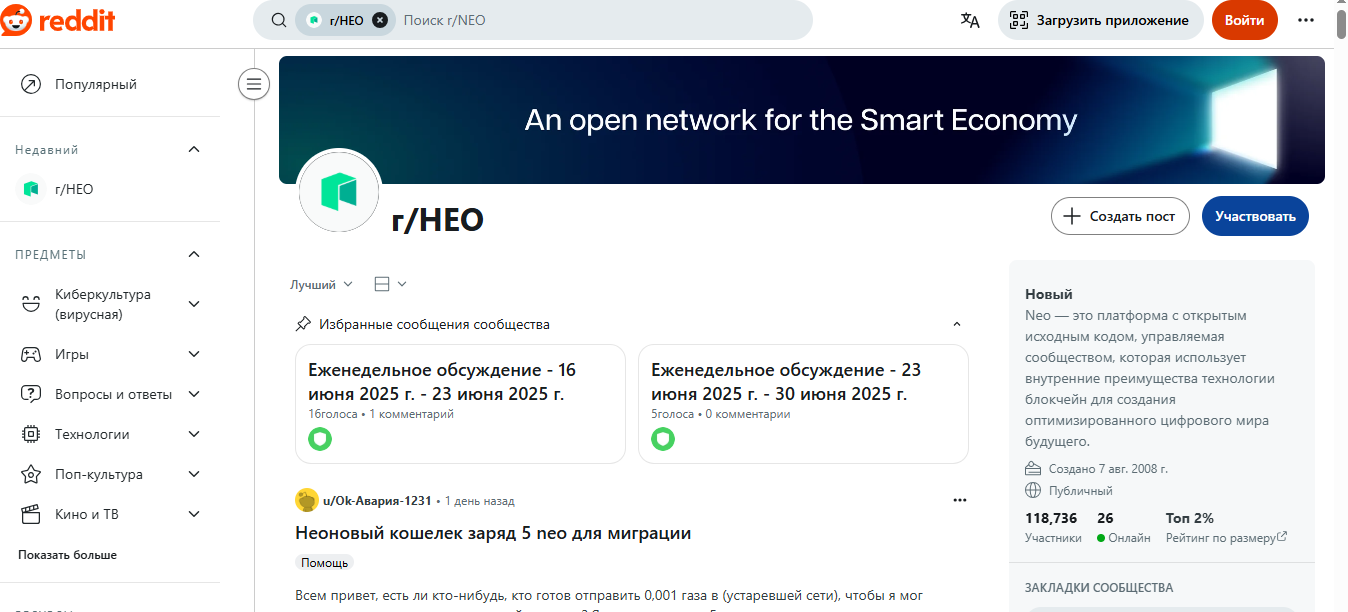Image resolution: width=1348 pixels, height=612 pixels.
Task: Open the translate language icon
Action: [970, 20]
